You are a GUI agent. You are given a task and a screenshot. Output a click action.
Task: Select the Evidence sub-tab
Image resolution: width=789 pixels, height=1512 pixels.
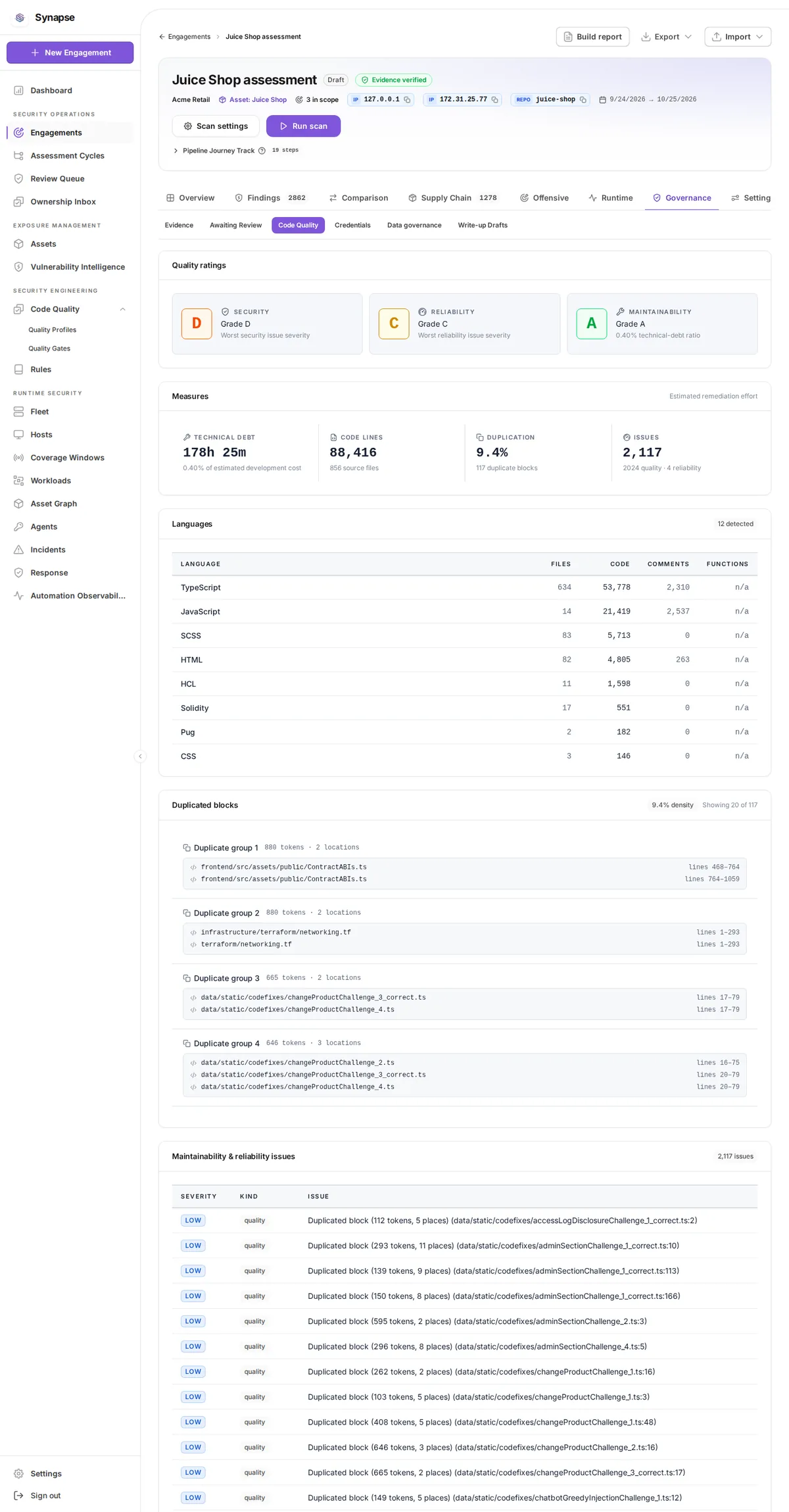179,226
